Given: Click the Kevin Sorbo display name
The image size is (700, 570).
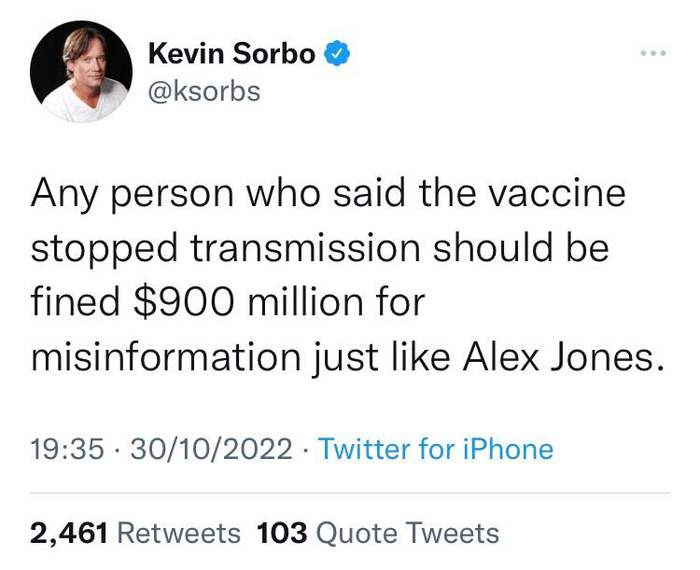Looking at the screenshot, I should [231, 55].
